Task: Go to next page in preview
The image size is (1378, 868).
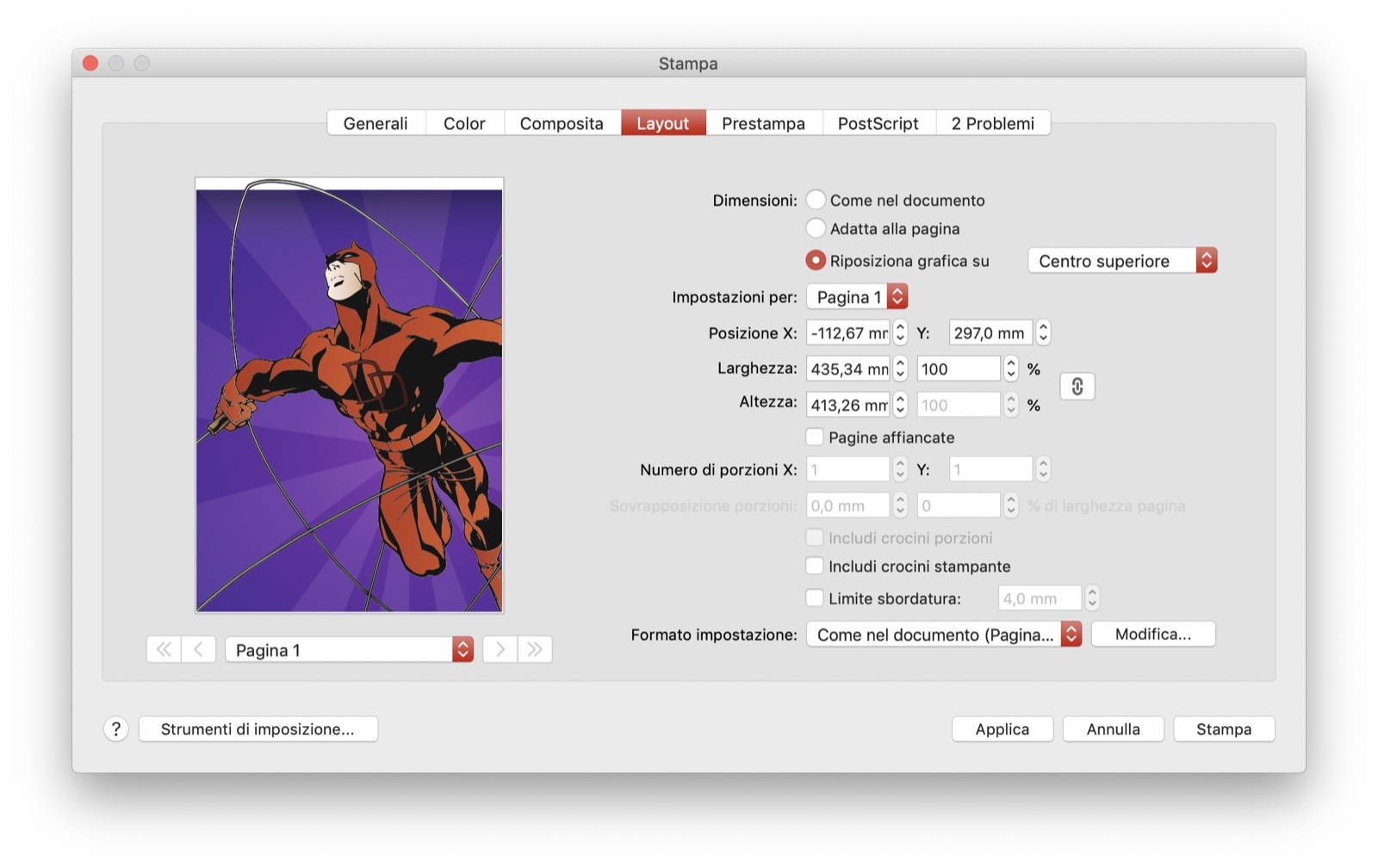Action: tap(500, 649)
